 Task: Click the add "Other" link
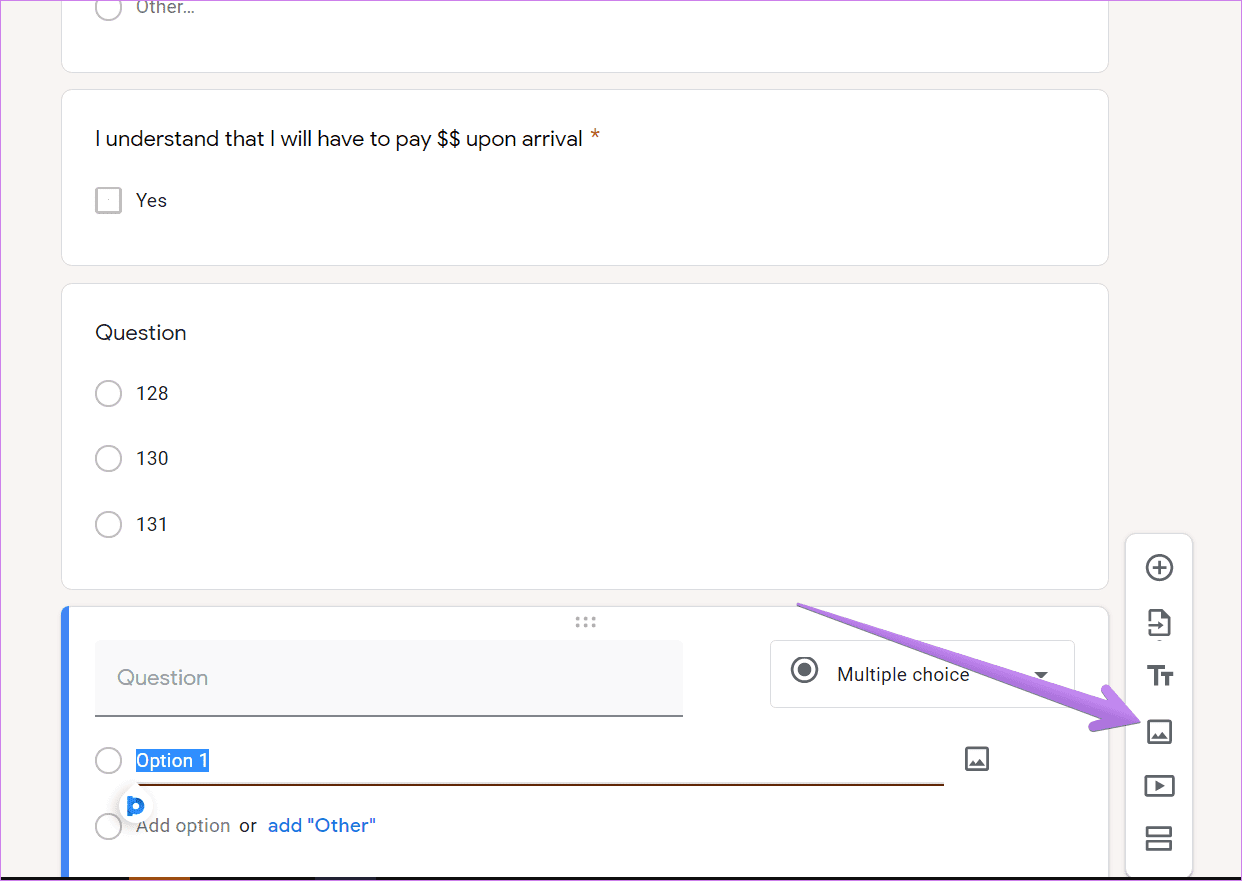point(322,825)
